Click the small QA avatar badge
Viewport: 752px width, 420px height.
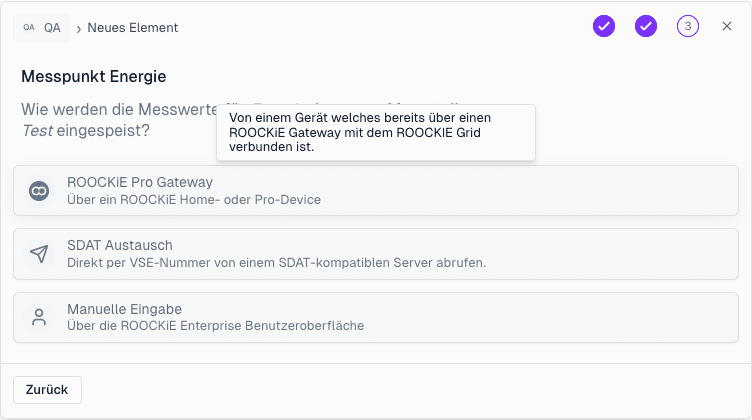[28, 28]
